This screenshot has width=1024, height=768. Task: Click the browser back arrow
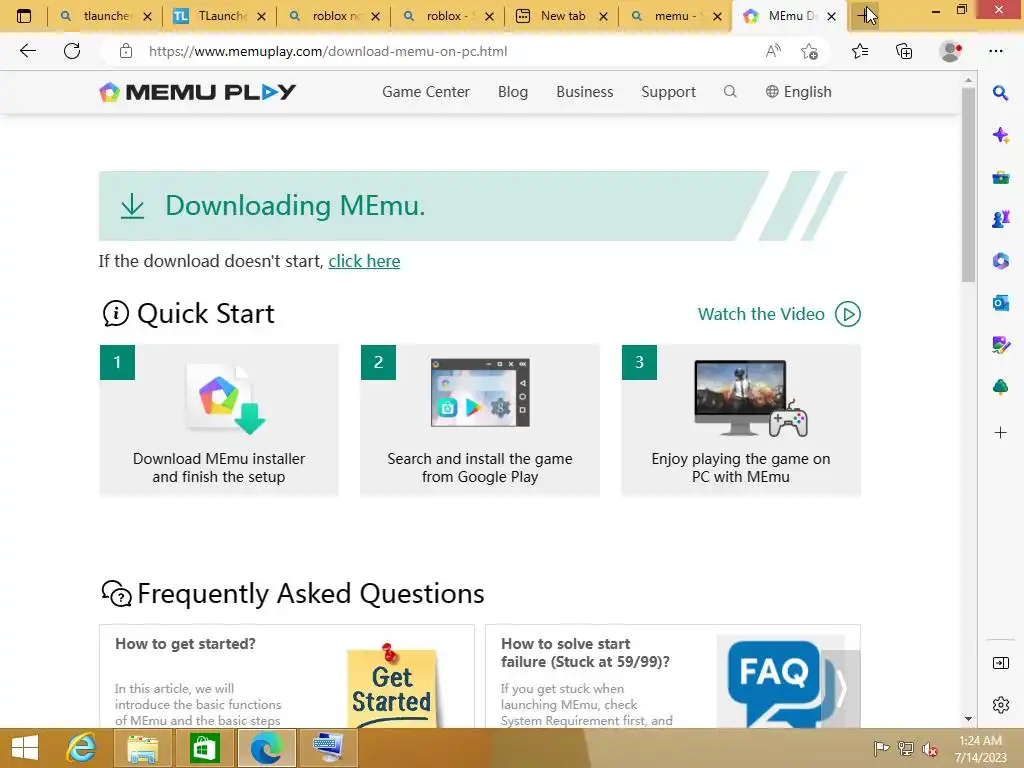[27, 51]
